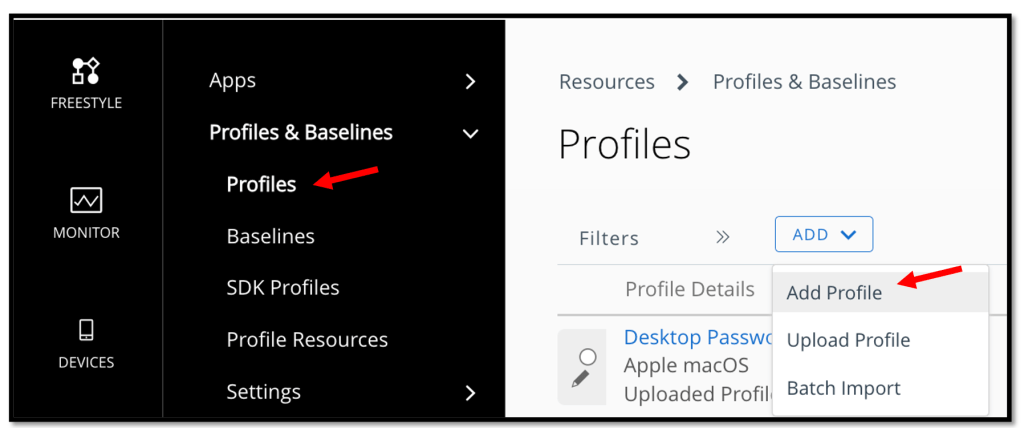Open Profiles in the sidebar
The image size is (1024, 428).
[x=261, y=184]
